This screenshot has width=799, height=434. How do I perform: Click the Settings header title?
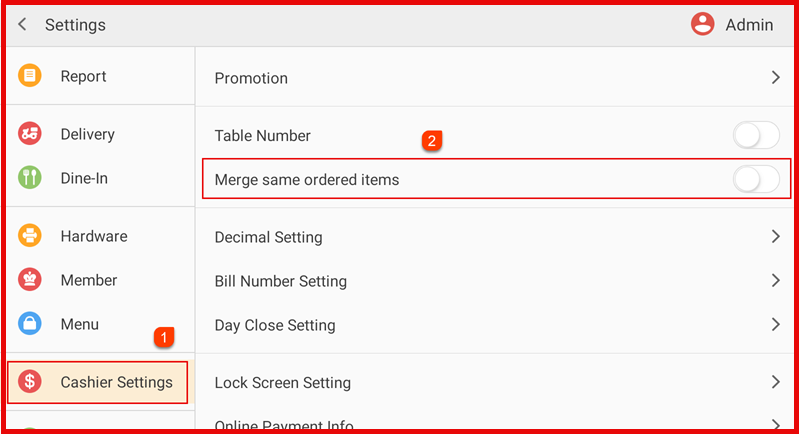75,25
